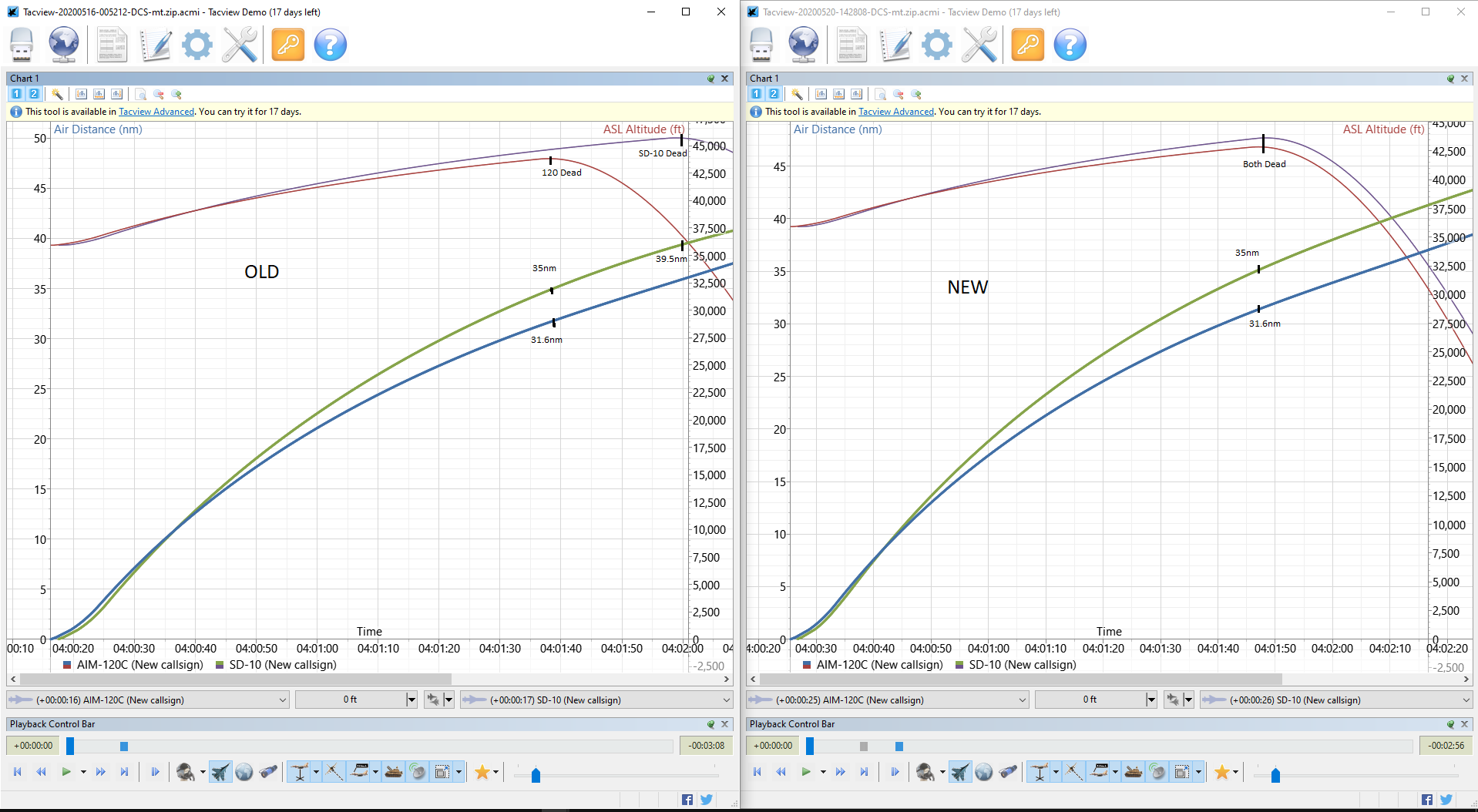Click the left playback timeline position handle
Image resolution: width=1478 pixels, height=812 pixels.
point(70,746)
